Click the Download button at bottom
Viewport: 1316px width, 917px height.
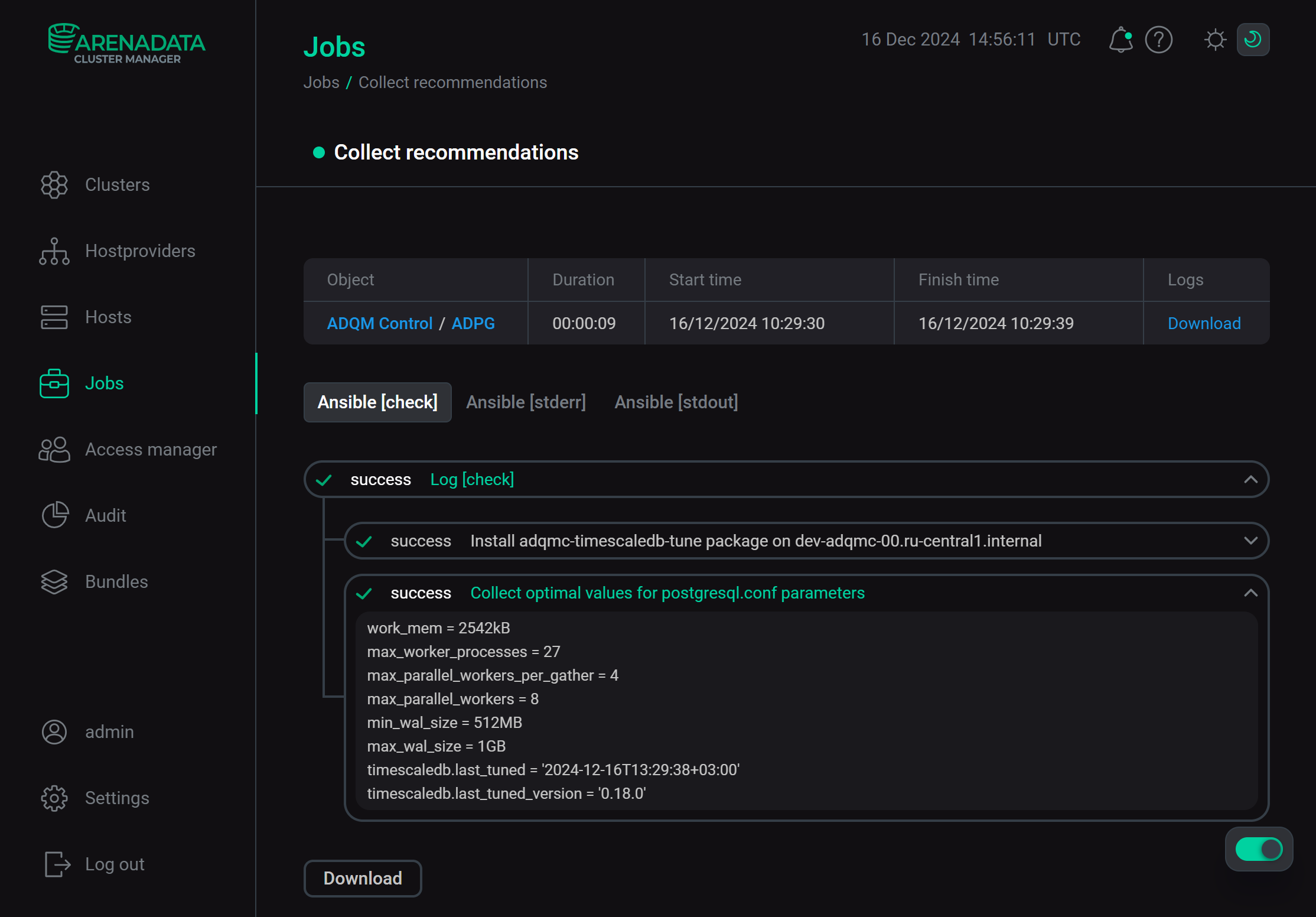pos(362,878)
